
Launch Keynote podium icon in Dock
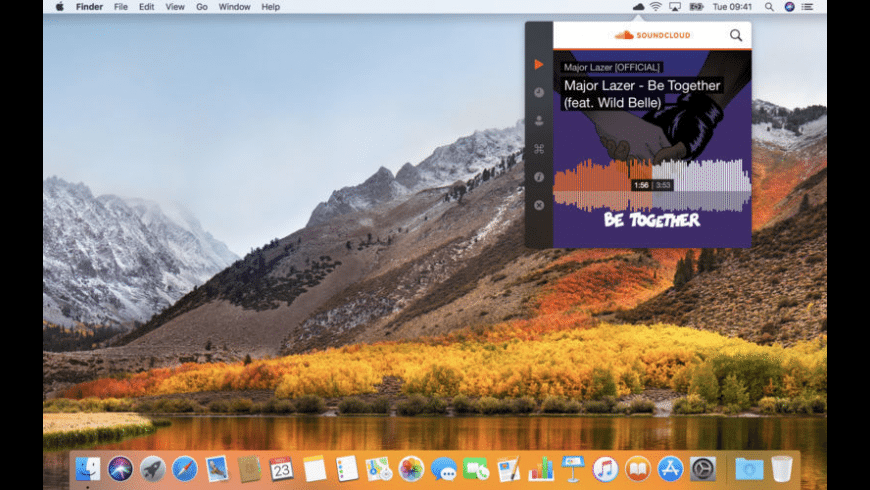coord(573,469)
